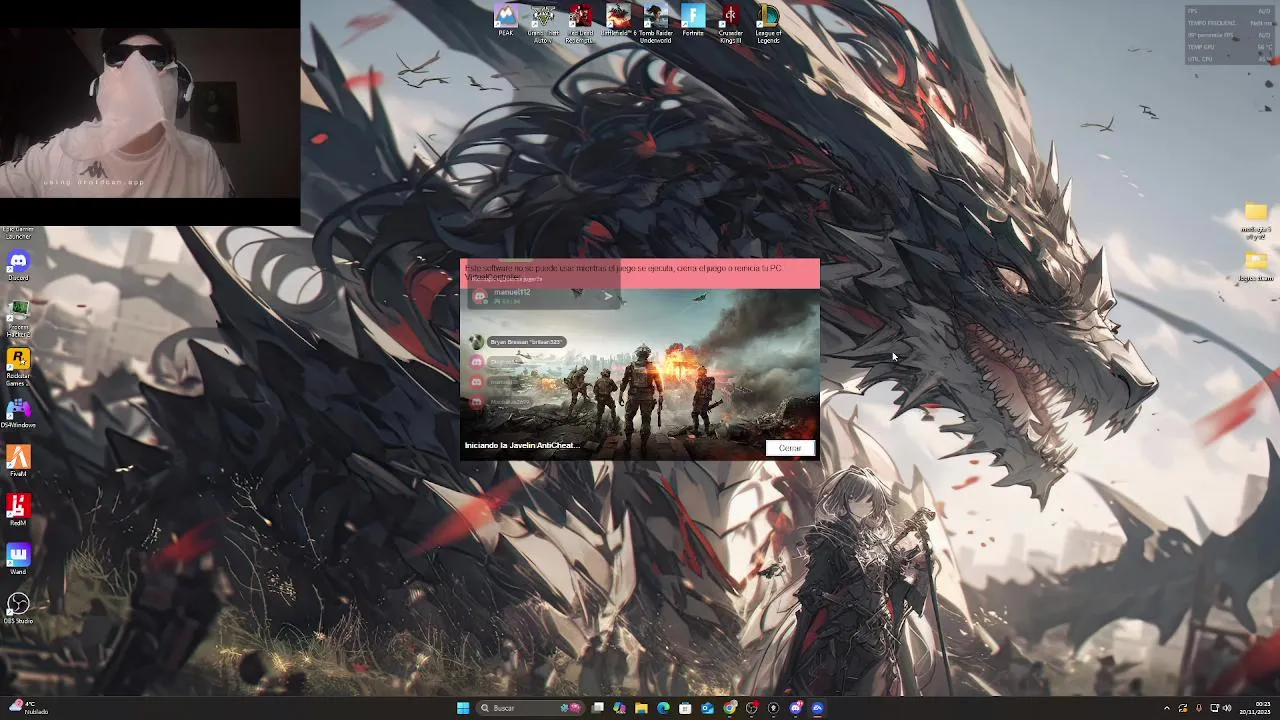1280x720 pixels.
Task: Open Google Chrome from taskbar
Action: pyautogui.click(x=729, y=708)
